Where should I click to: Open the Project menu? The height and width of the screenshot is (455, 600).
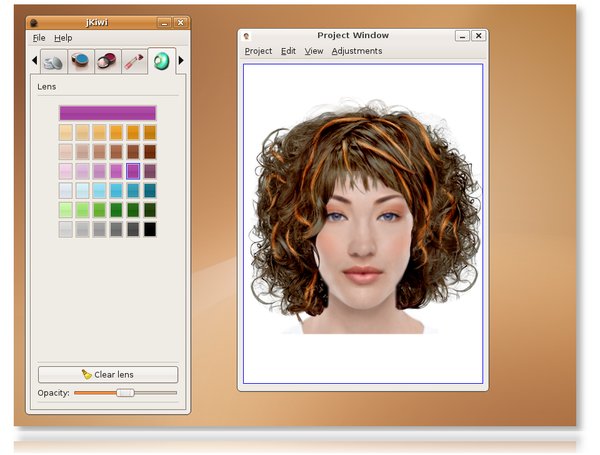click(x=258, y=51)
